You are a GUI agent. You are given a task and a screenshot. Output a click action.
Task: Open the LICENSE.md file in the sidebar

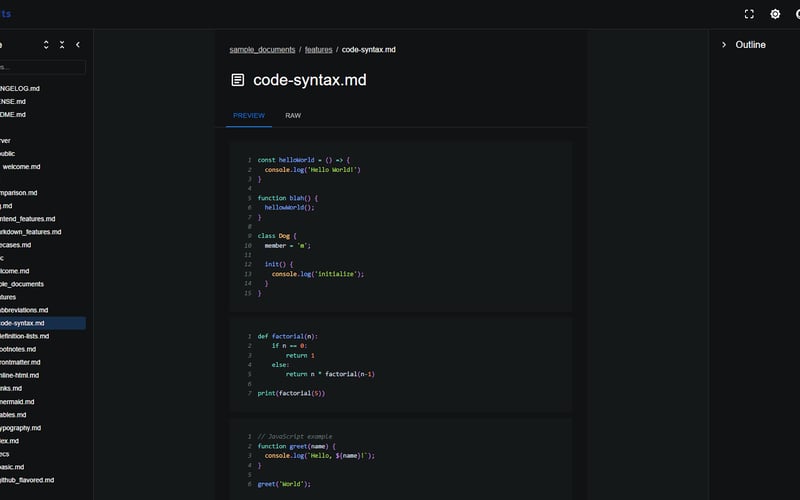[x=13, y=102]
